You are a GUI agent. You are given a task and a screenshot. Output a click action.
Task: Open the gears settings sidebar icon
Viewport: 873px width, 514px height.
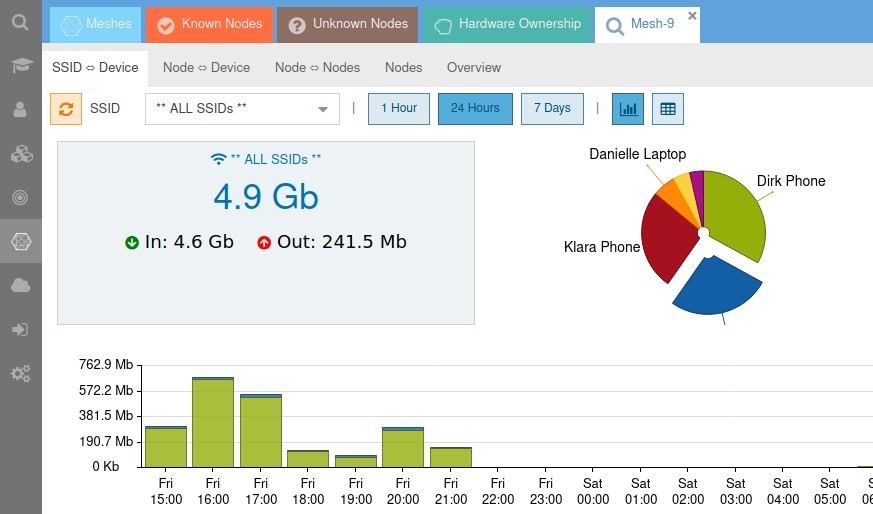tap(20, 374)
